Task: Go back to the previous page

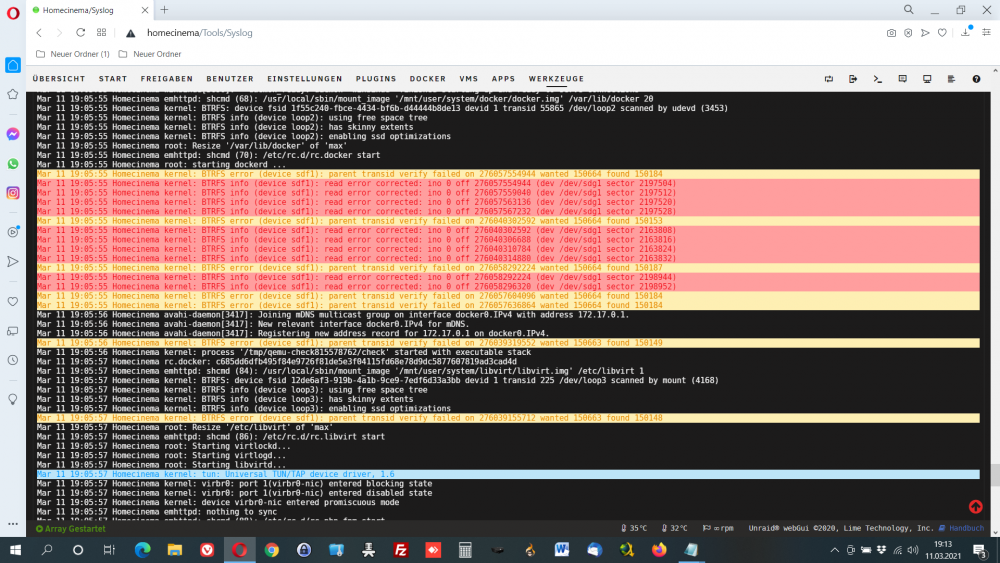Action: pos(39,33)
